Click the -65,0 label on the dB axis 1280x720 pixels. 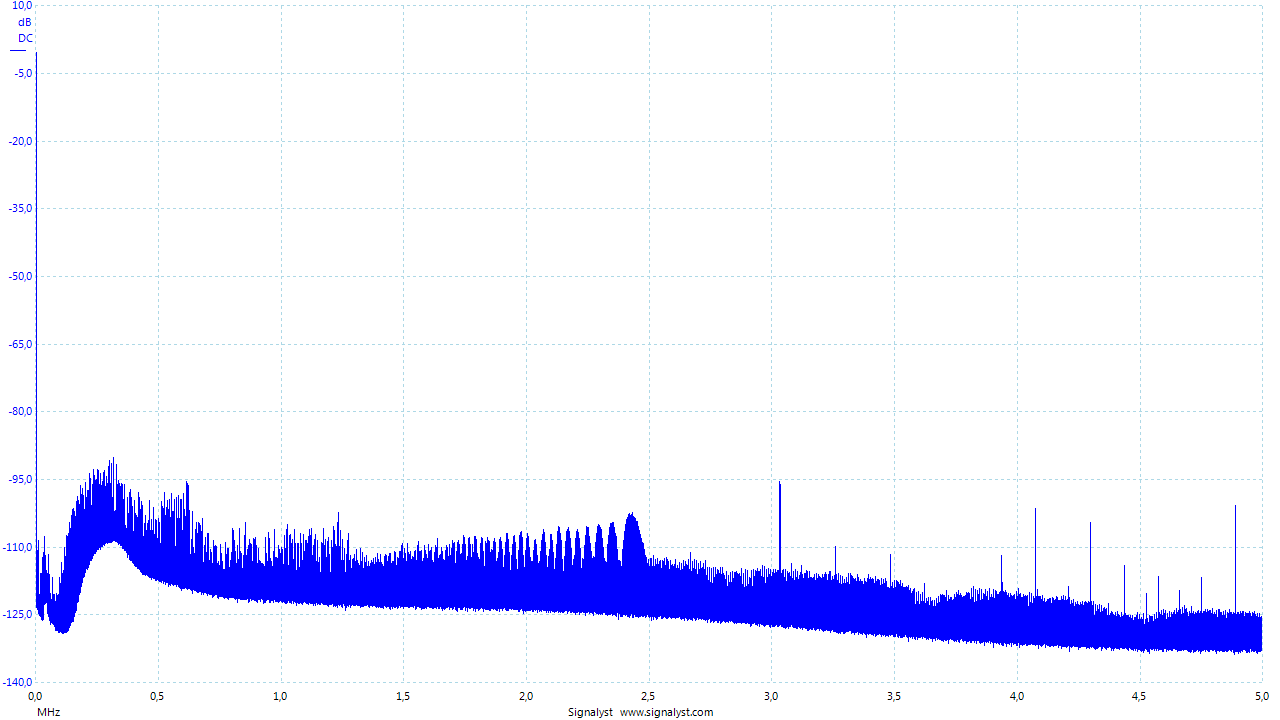click(x=20, y=344)
